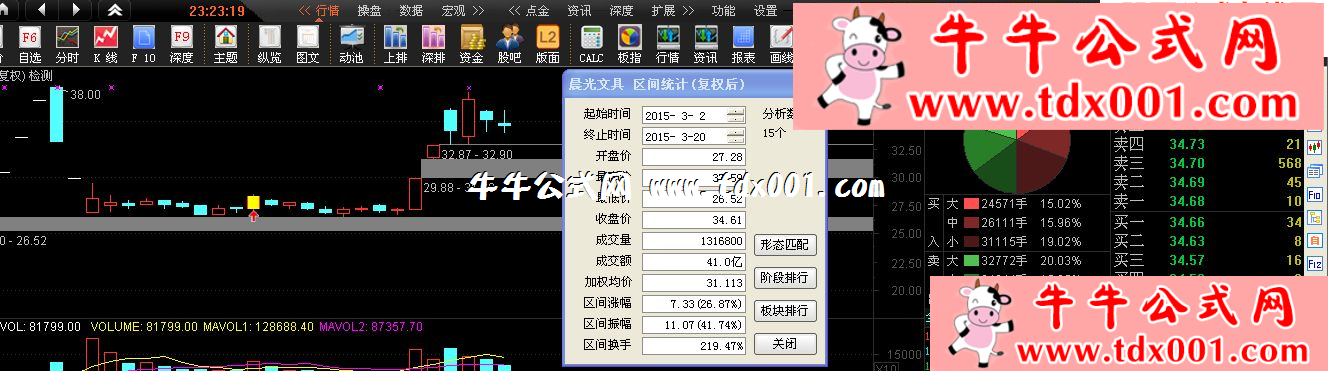
Task: Open the 设置 menu
Action: pos(765,11)
